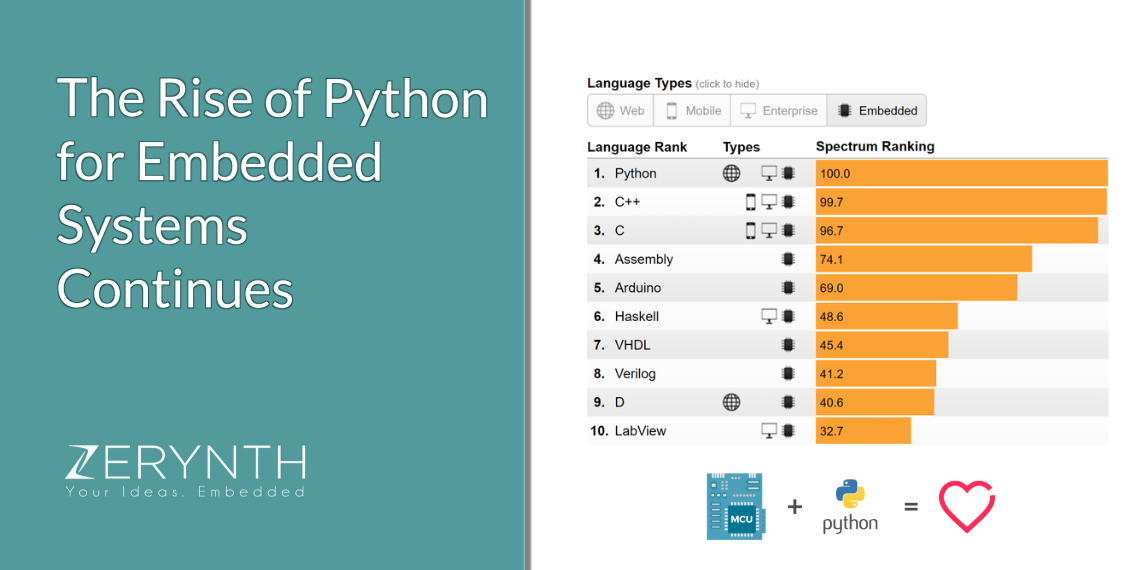Select the '8. Verilog' language name
The image size is (1140, 570).
pos(625,374)
